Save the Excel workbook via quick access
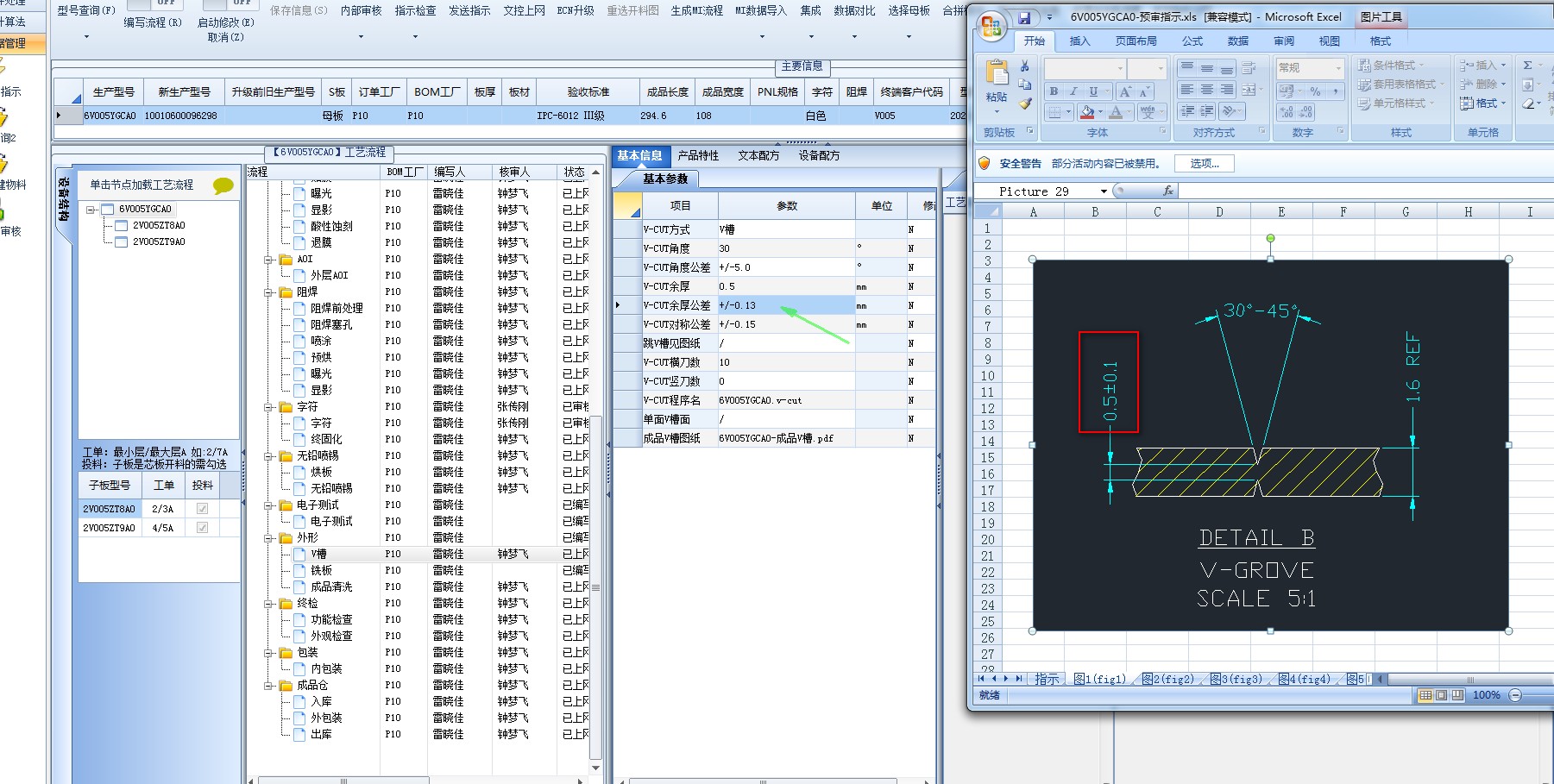Viewport: 1554px width, 784px height. point(1024,17)
